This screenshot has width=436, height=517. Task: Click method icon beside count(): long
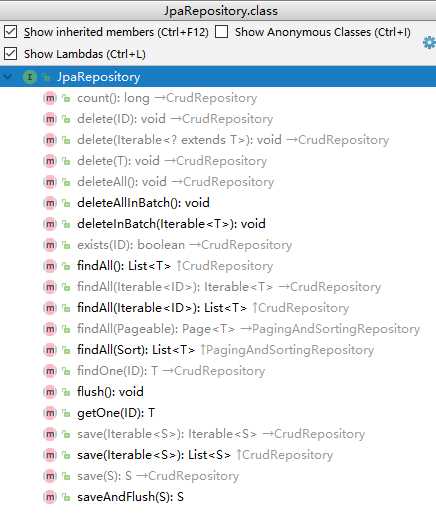(x=50, y=98)
